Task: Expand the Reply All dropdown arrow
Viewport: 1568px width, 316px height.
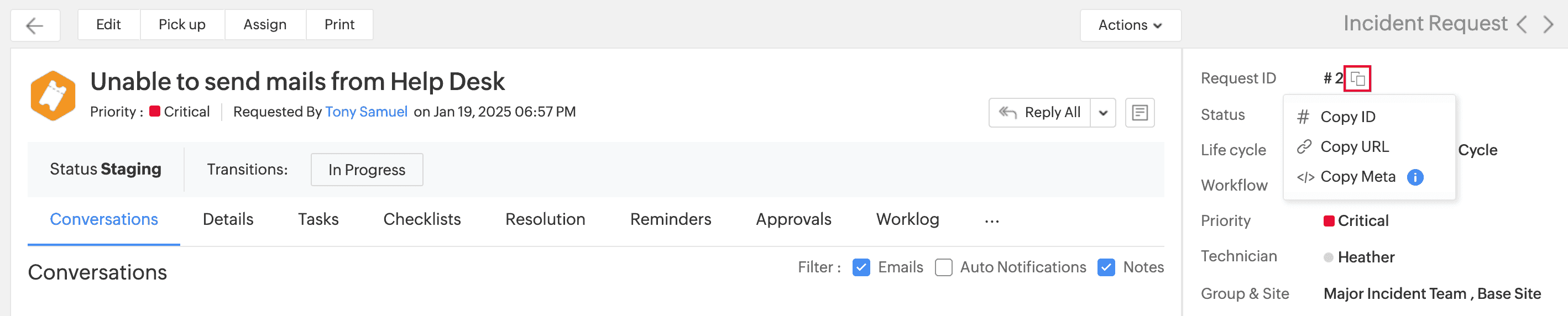Action: 1103,113
